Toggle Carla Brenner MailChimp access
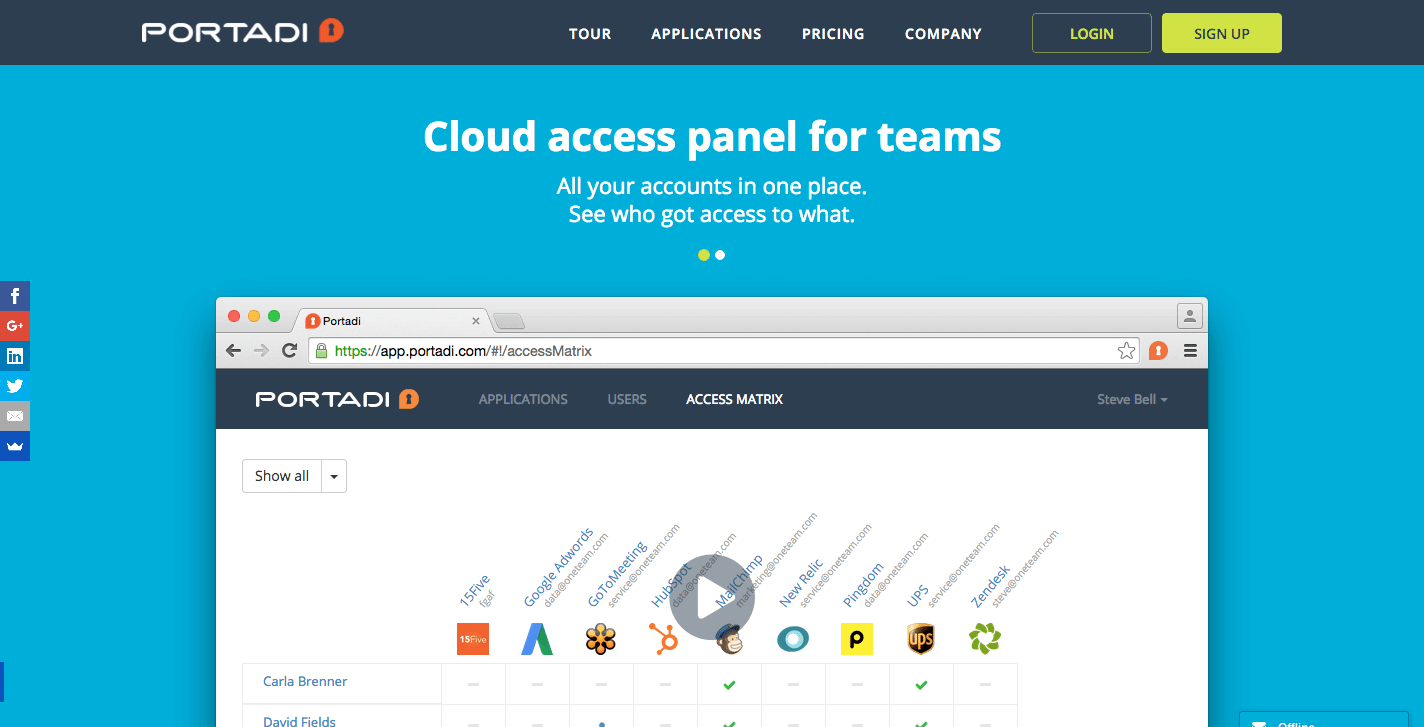 (729, 684)
